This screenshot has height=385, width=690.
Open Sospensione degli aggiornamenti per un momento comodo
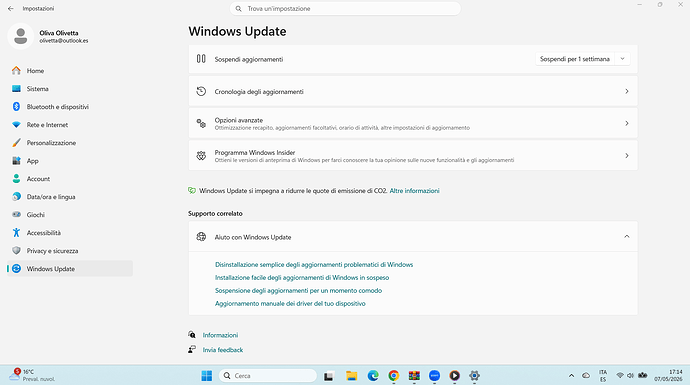[x=298, y=290]
